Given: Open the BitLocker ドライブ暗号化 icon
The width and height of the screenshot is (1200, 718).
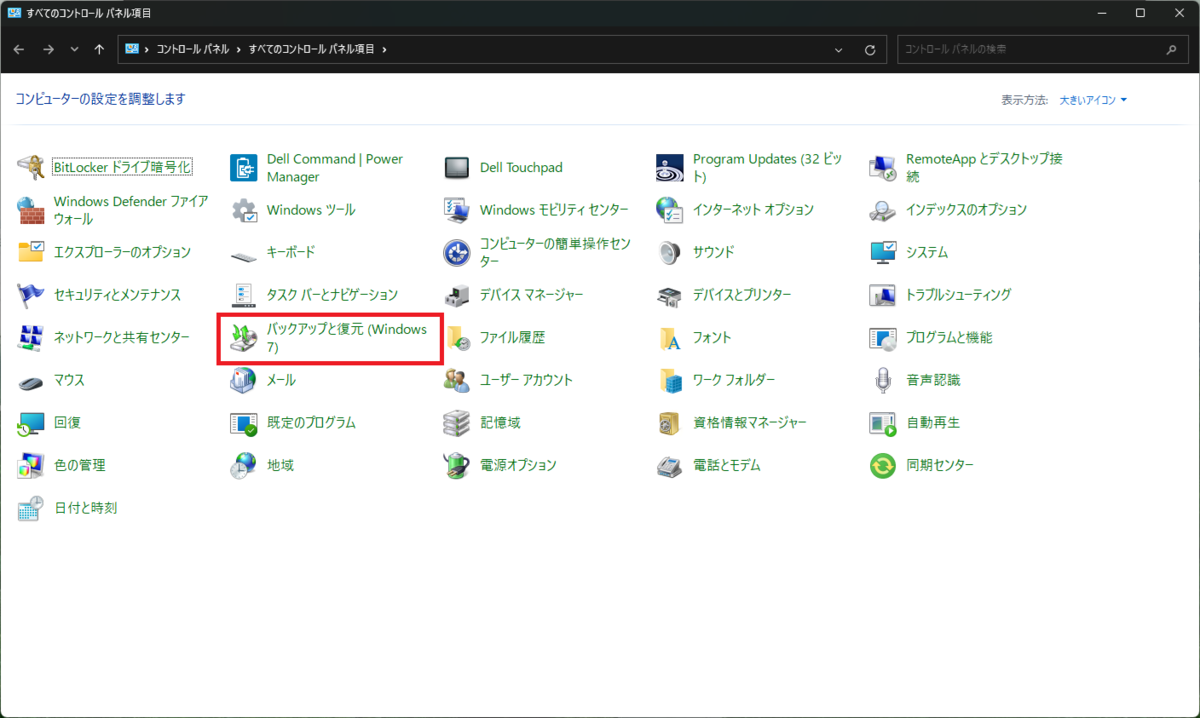Looking at the screenshot, I should [31, 167].
